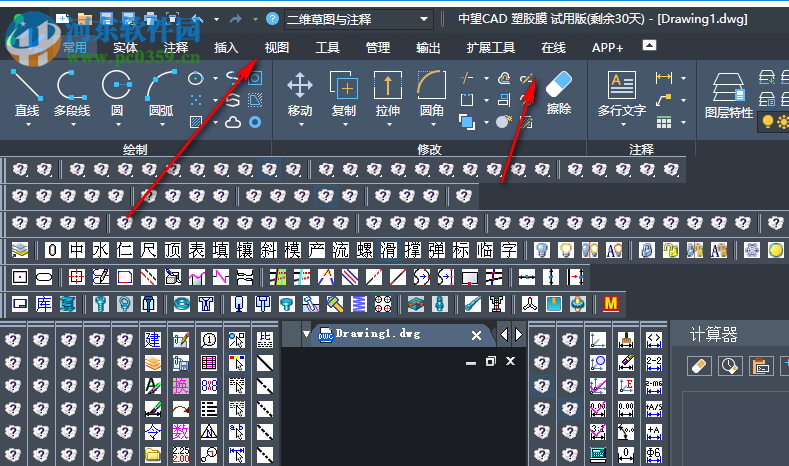Switch to the 实体 ribbon tab

coord(125,47)
